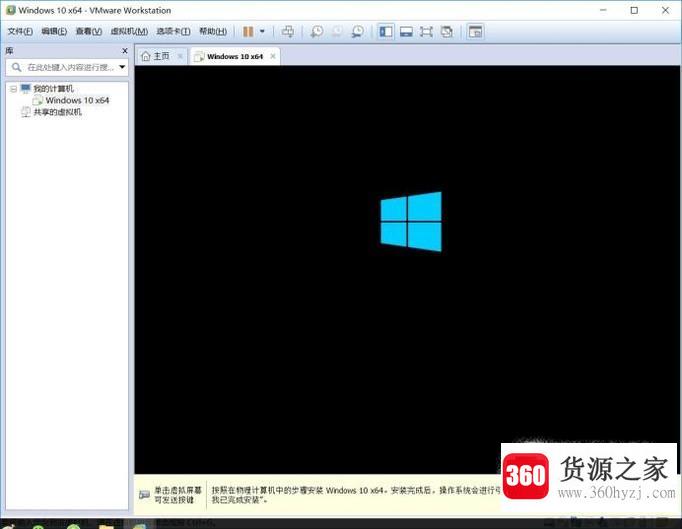Click the VMware icon in title bar
682x529 pixels.
tap(10, 10)
